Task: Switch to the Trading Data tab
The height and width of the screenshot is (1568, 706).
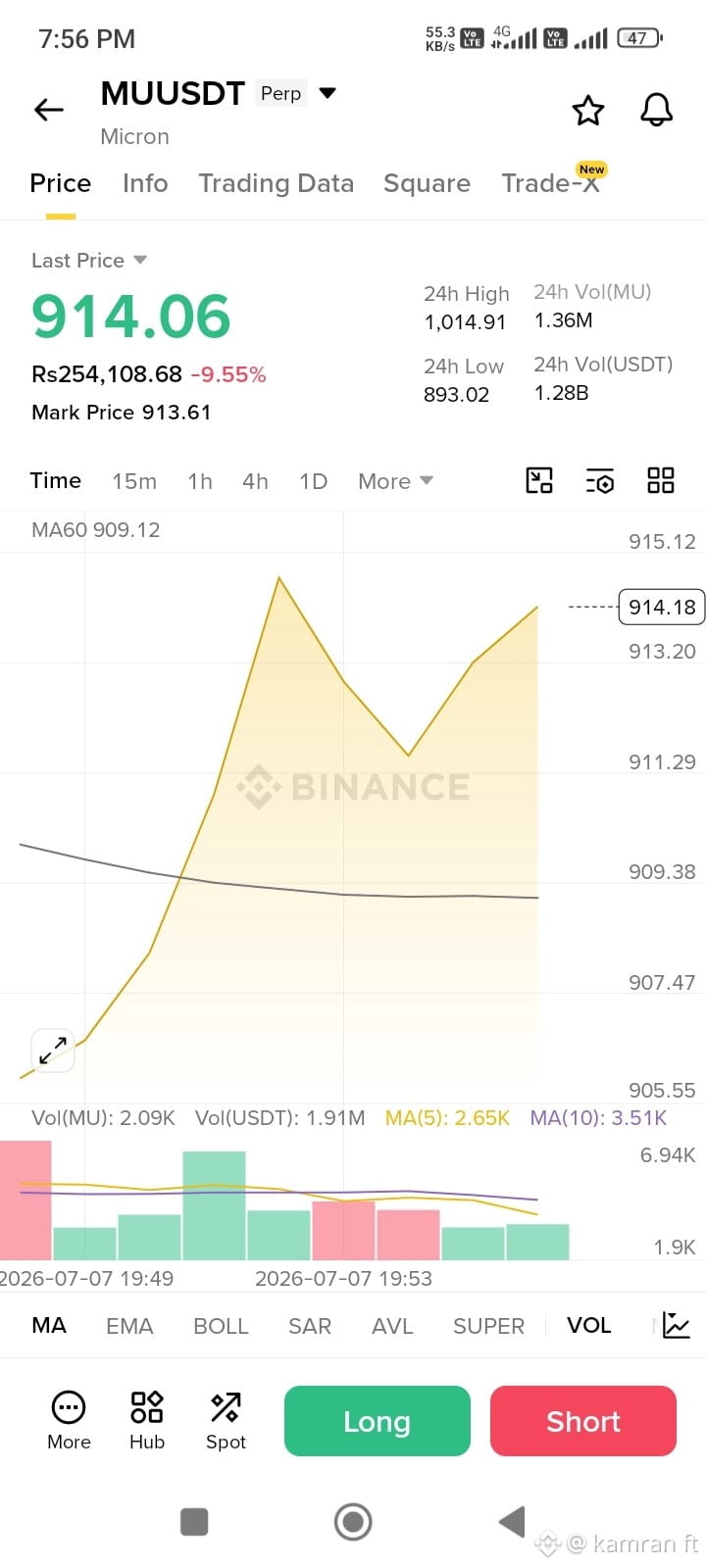Action: 276,183
